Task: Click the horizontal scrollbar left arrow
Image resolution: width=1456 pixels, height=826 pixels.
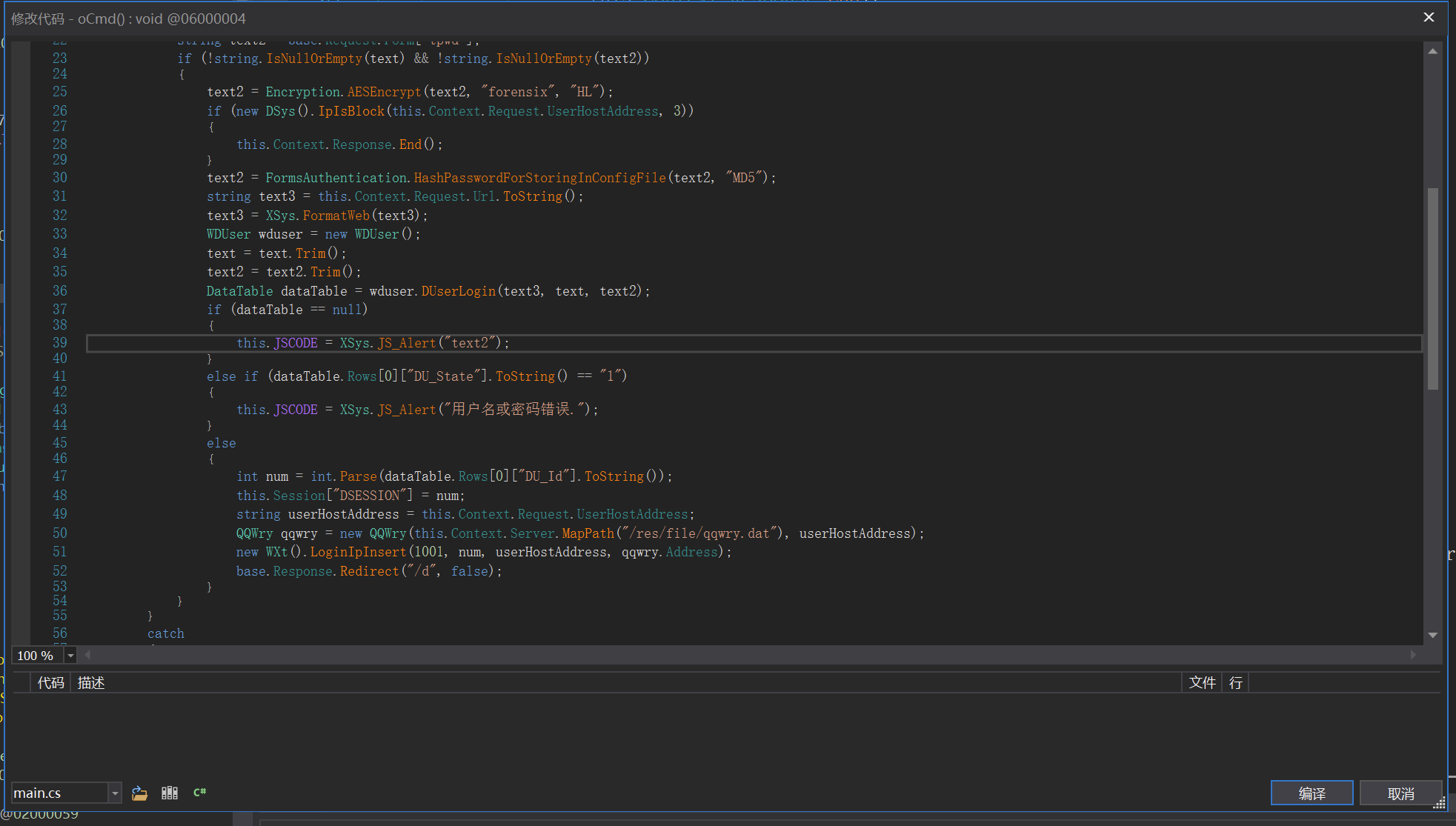Action: pos(87,655)
